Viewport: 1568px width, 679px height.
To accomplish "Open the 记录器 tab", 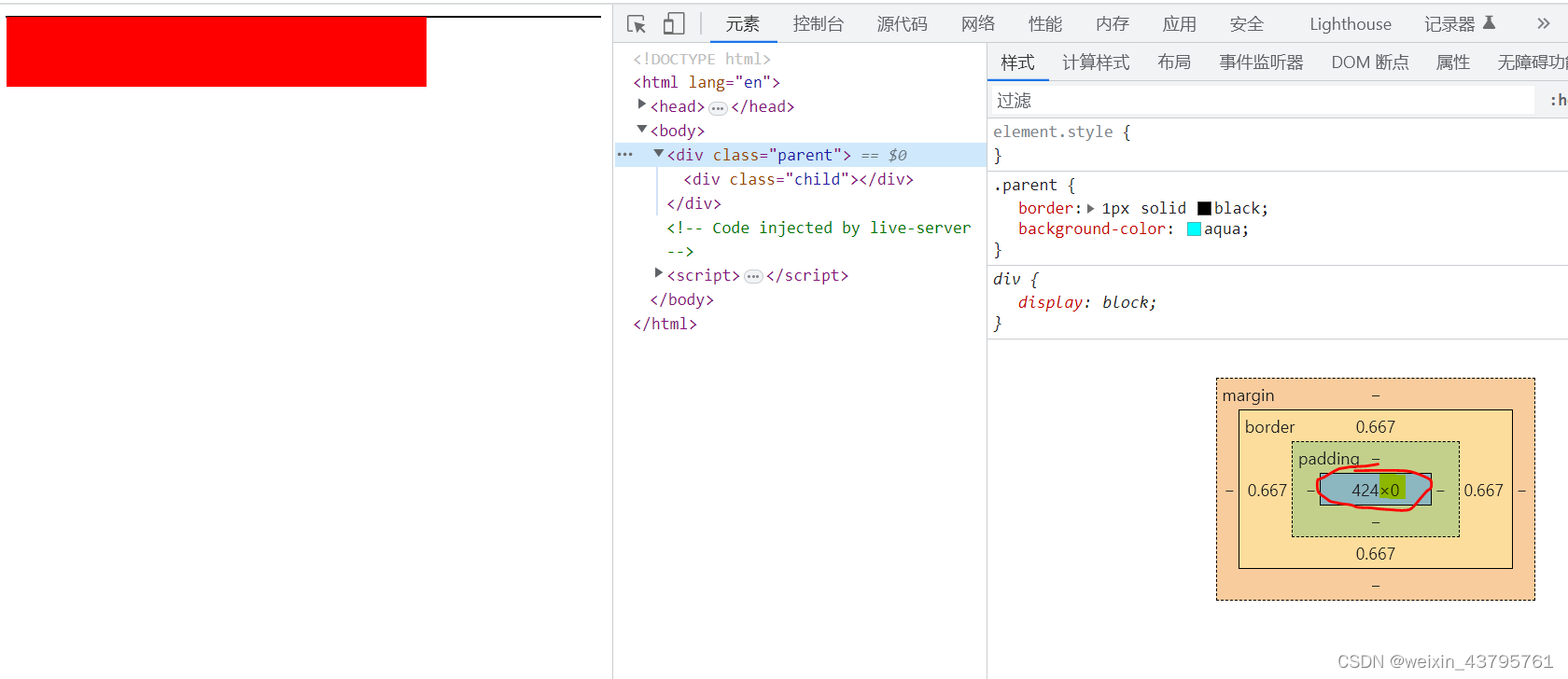I will coord(1449,24).
